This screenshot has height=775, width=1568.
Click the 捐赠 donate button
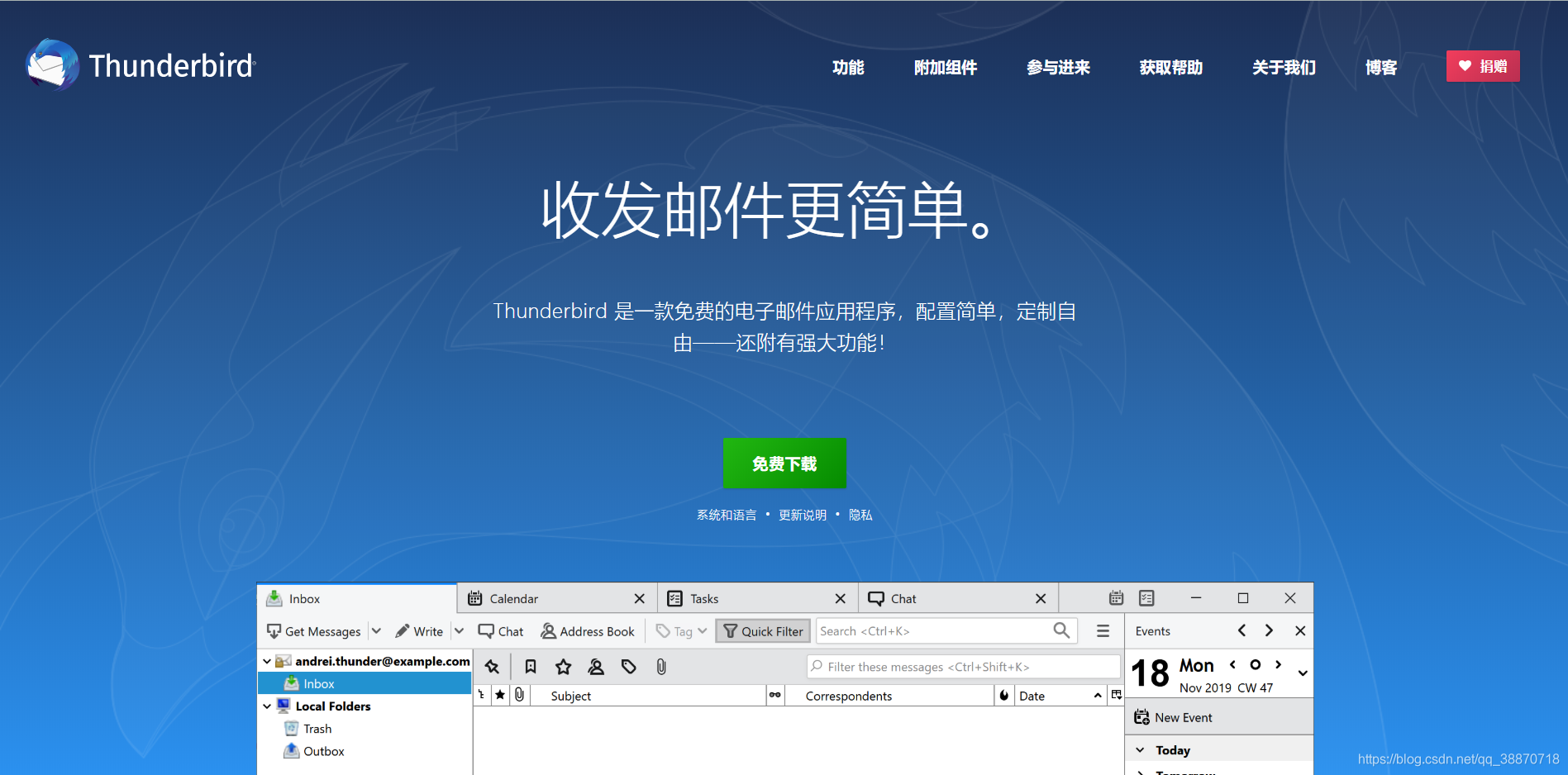tap(1483, 66)
